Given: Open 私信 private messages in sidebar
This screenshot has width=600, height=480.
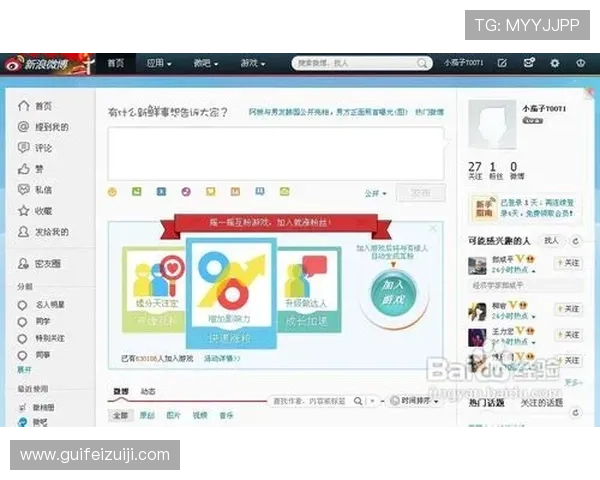Looking at the screenshot, I should (x=35, y=190).
